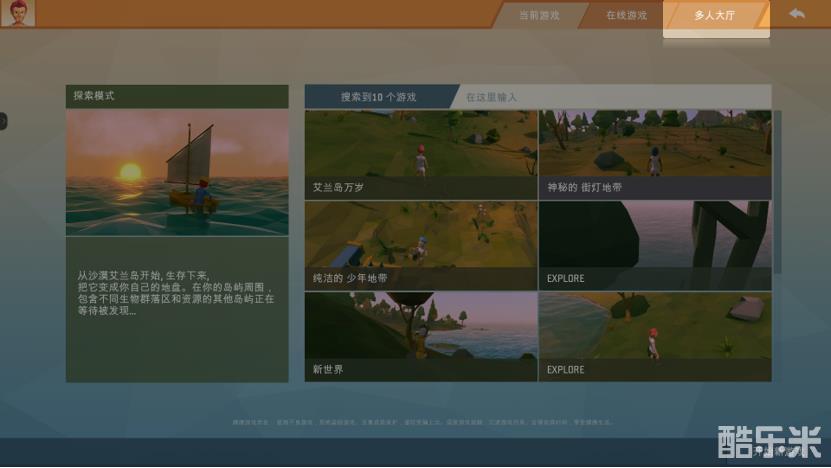Click the exploration mode description text
Viewport: 831px width, 468px height.
coord(175,293)
